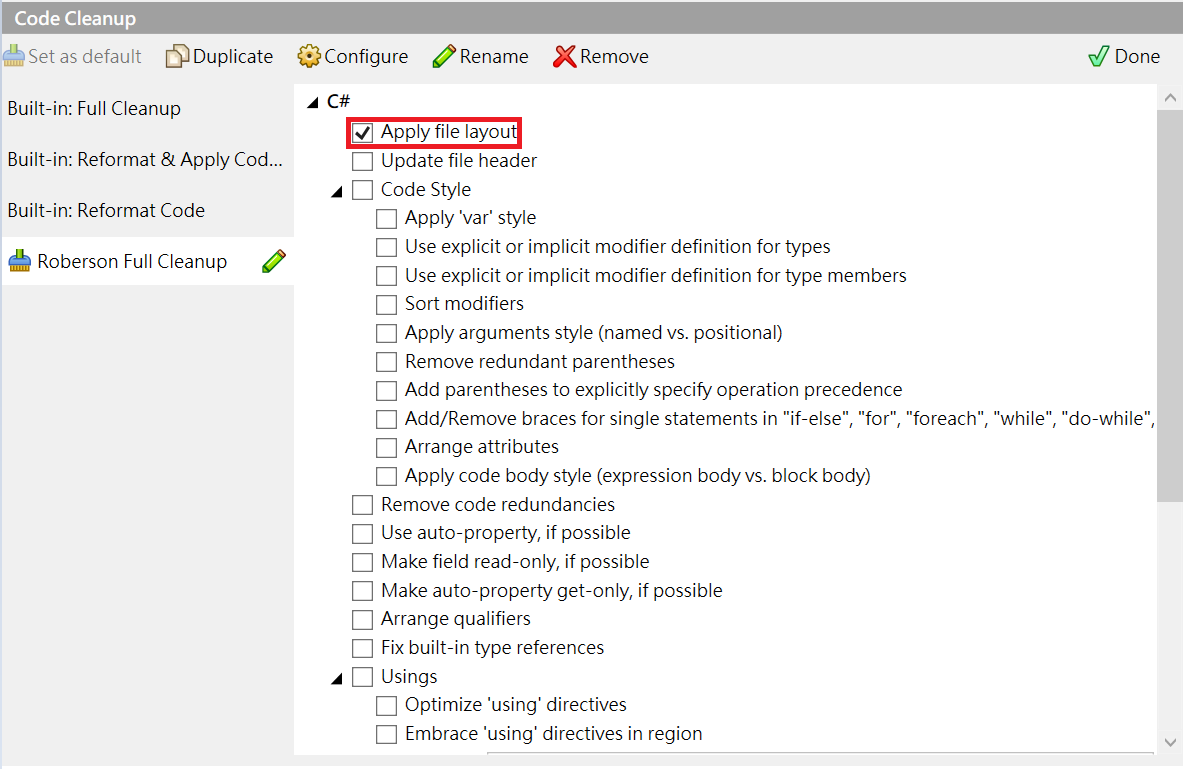
Task: Tick the Sort modifiers checkbox
Action: coord(386,304)
